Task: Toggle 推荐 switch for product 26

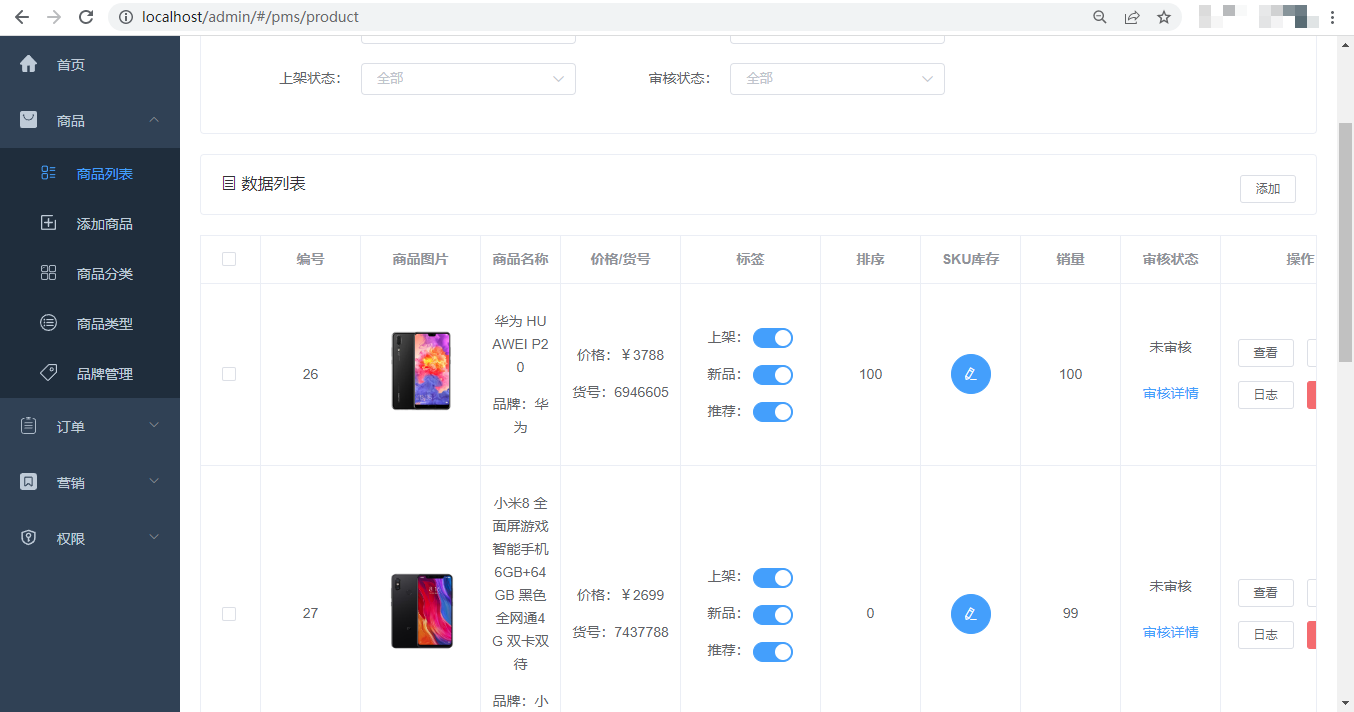Action: tap(772, 412)
